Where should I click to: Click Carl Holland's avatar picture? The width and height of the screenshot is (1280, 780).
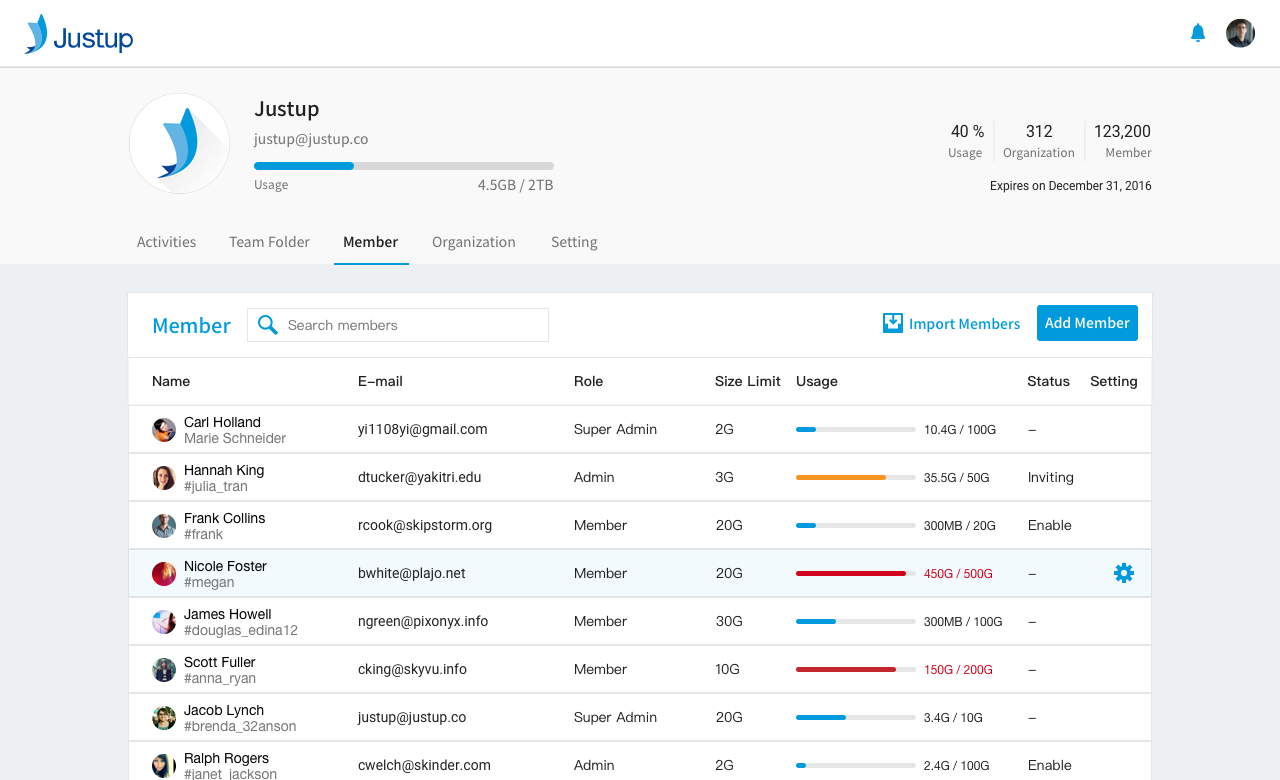click(164, 430)
